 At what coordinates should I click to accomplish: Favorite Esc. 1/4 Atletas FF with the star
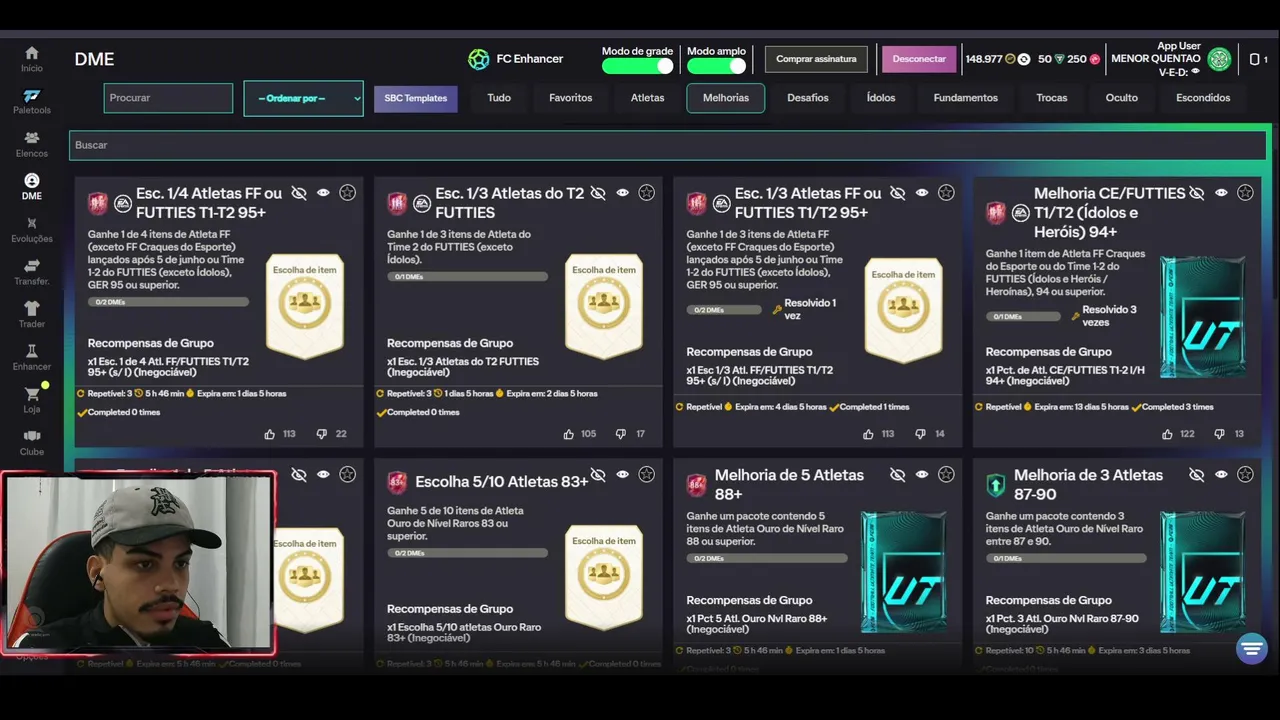coord(347,193)
